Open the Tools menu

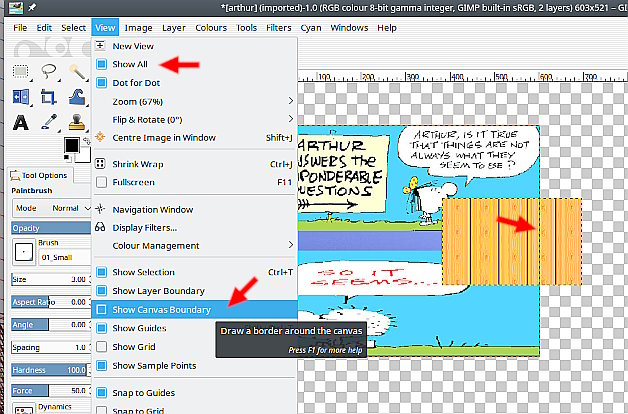point(246,28)
